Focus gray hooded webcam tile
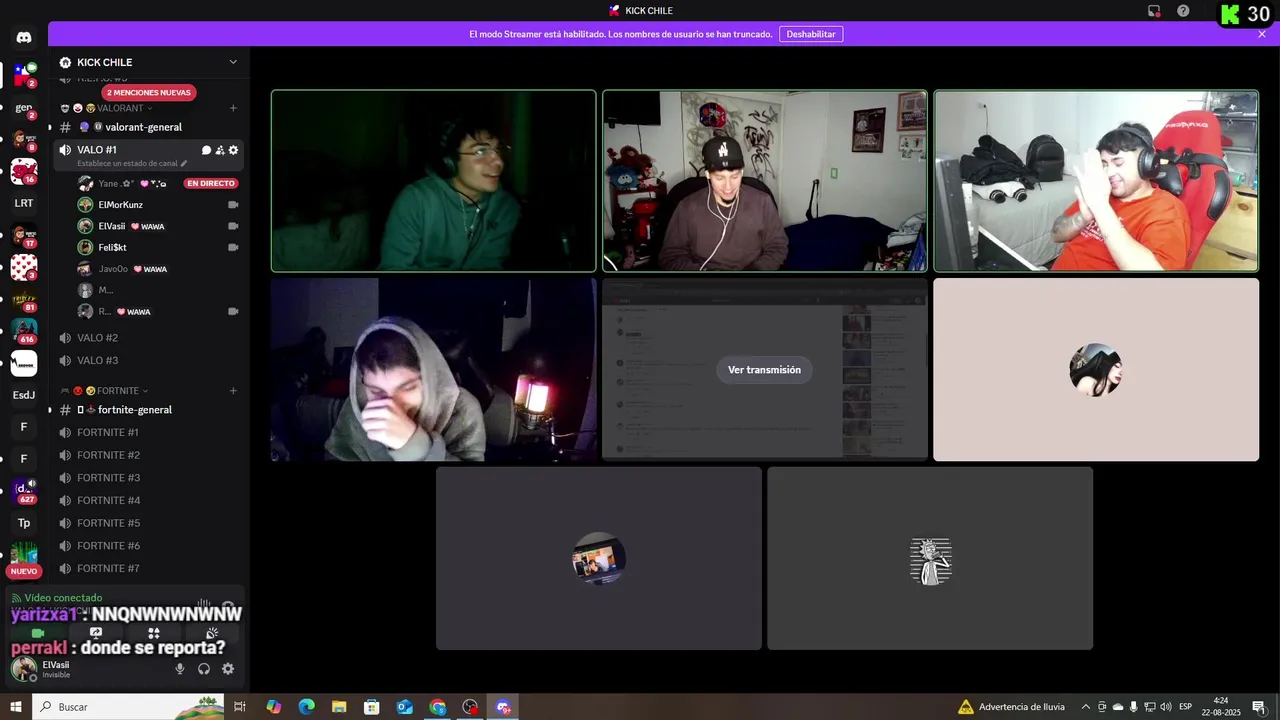 click(x=434, y=370)
